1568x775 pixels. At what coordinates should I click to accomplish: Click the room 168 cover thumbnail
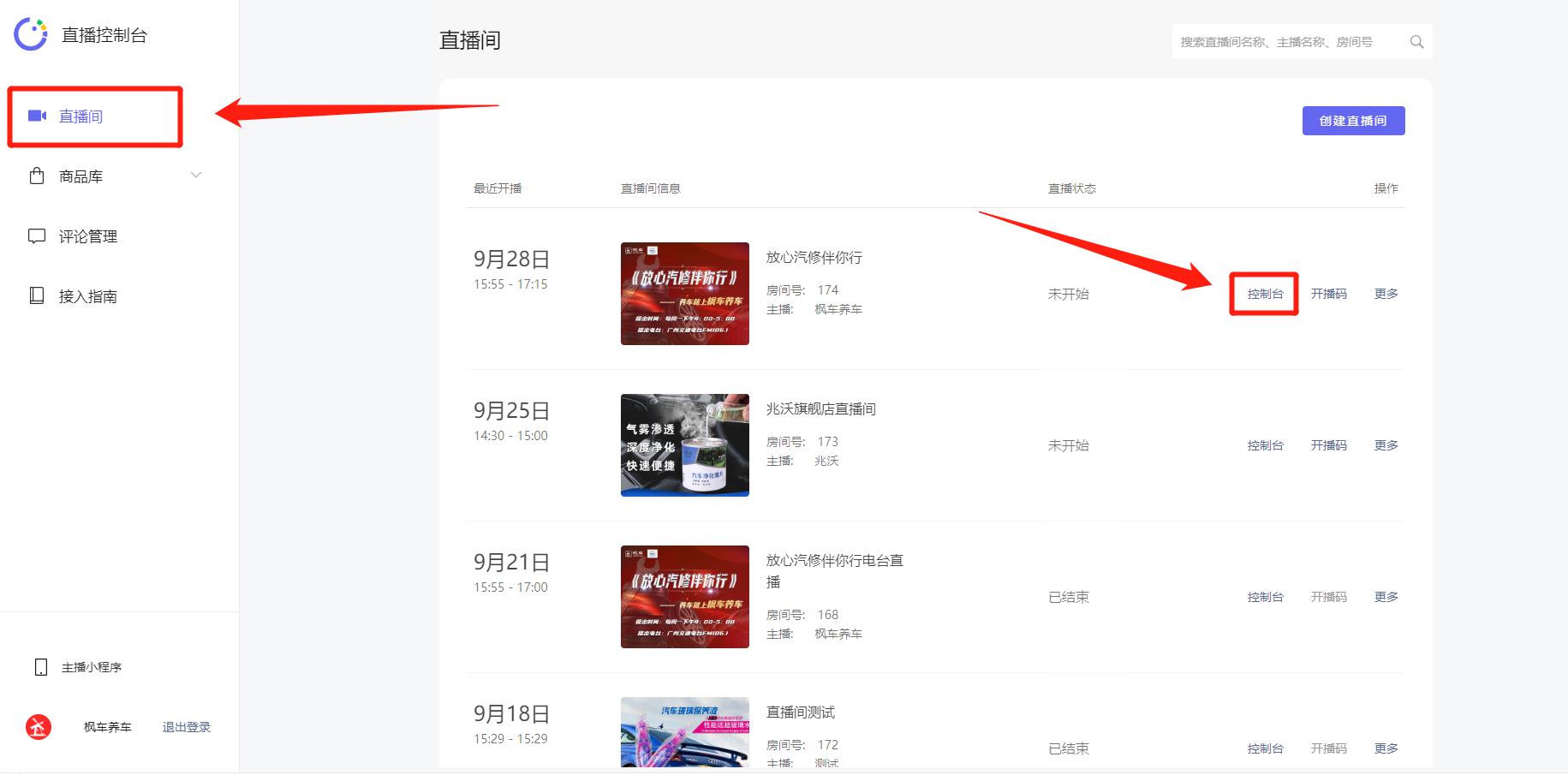coord(685,597)
